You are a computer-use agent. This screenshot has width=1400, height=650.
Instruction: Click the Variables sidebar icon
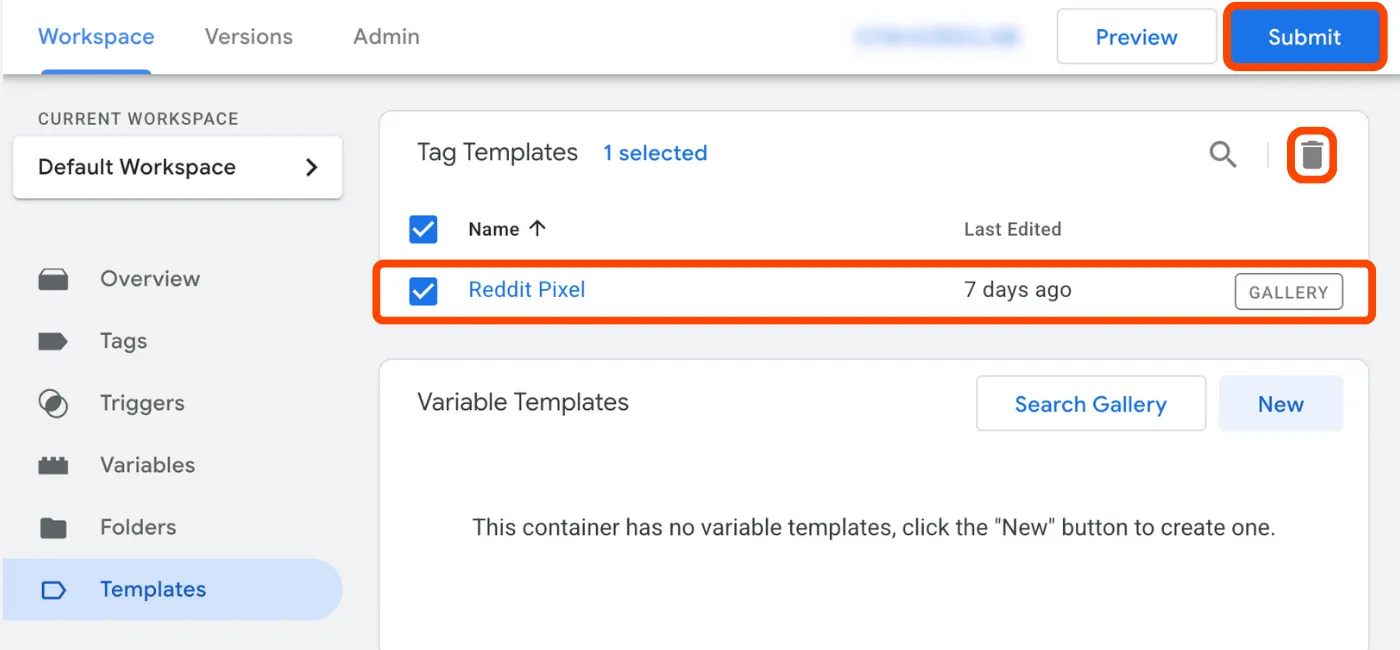coord(53,465)
